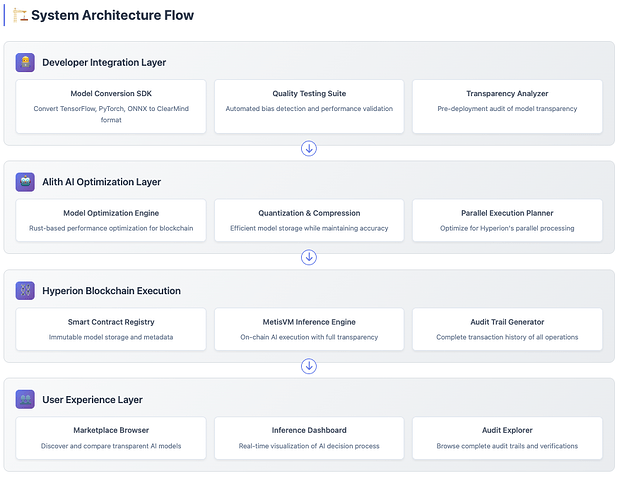Click 'Efficient model storage' description text
The width and height of the screenshot is (622, 500).
(x=309, y=228)
